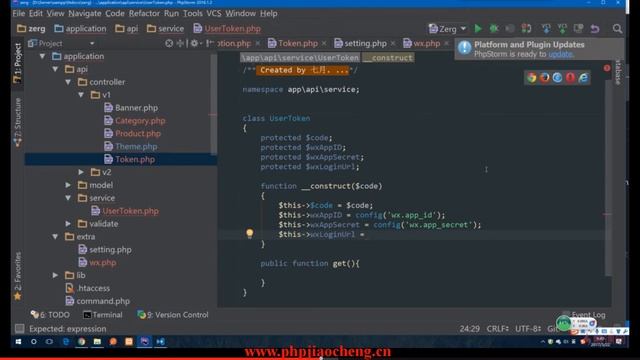Collapse the application folder arrow
Screen dimensions: 640x360
pyautogui.click(x=42, y=56)
